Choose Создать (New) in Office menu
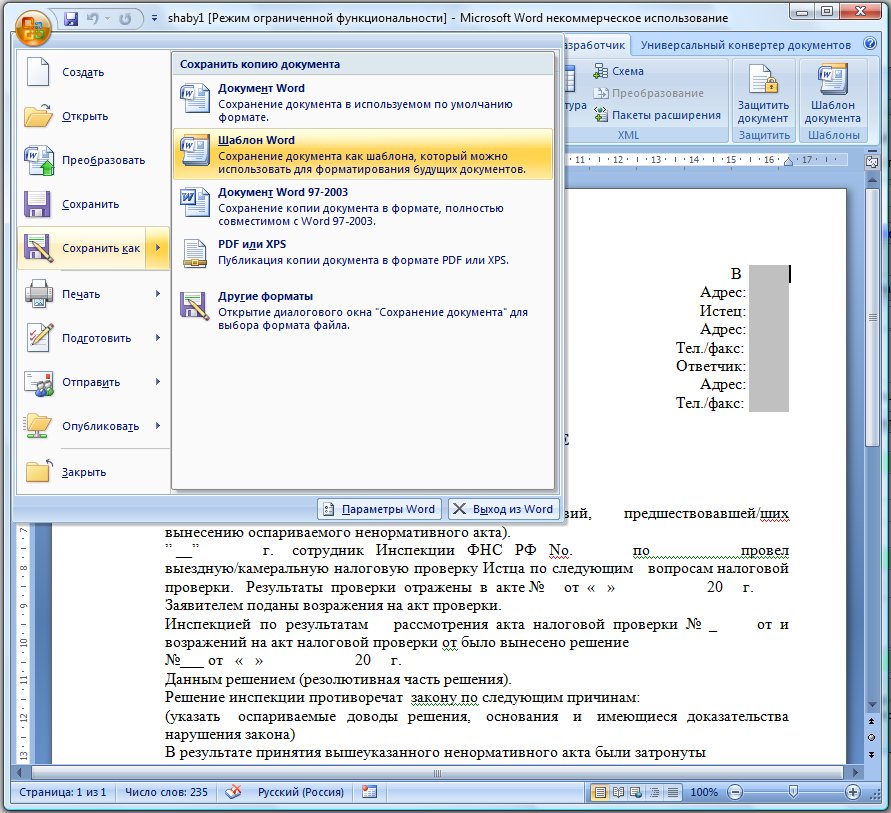 tap(93, 72)
